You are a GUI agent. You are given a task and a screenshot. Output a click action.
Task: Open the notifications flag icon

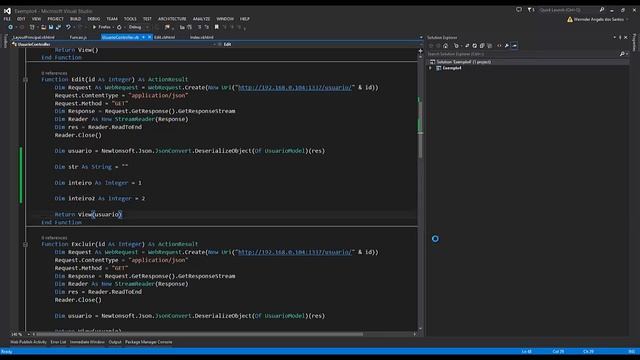point(530,10)
